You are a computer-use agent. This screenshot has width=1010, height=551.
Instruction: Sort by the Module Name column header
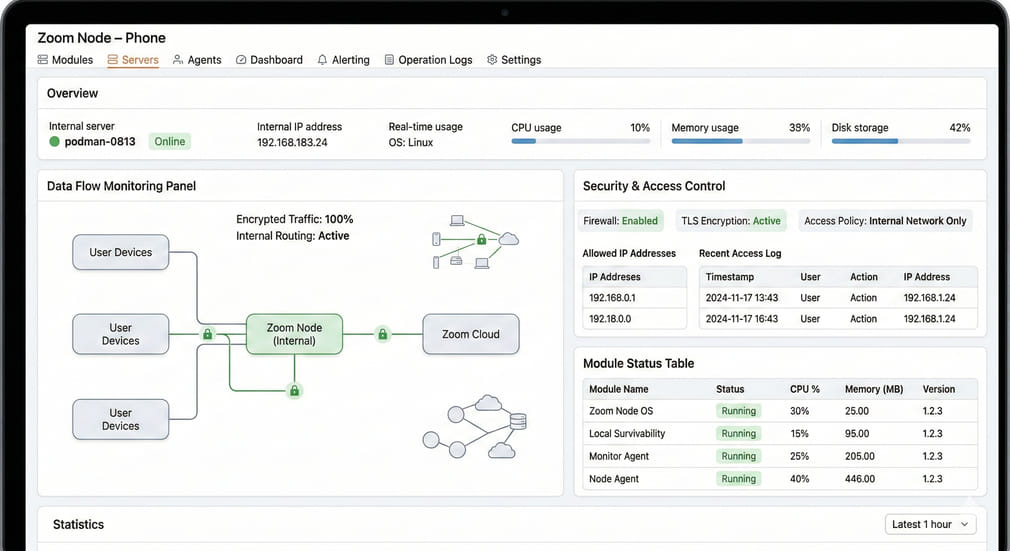click(x=619, y=389)
